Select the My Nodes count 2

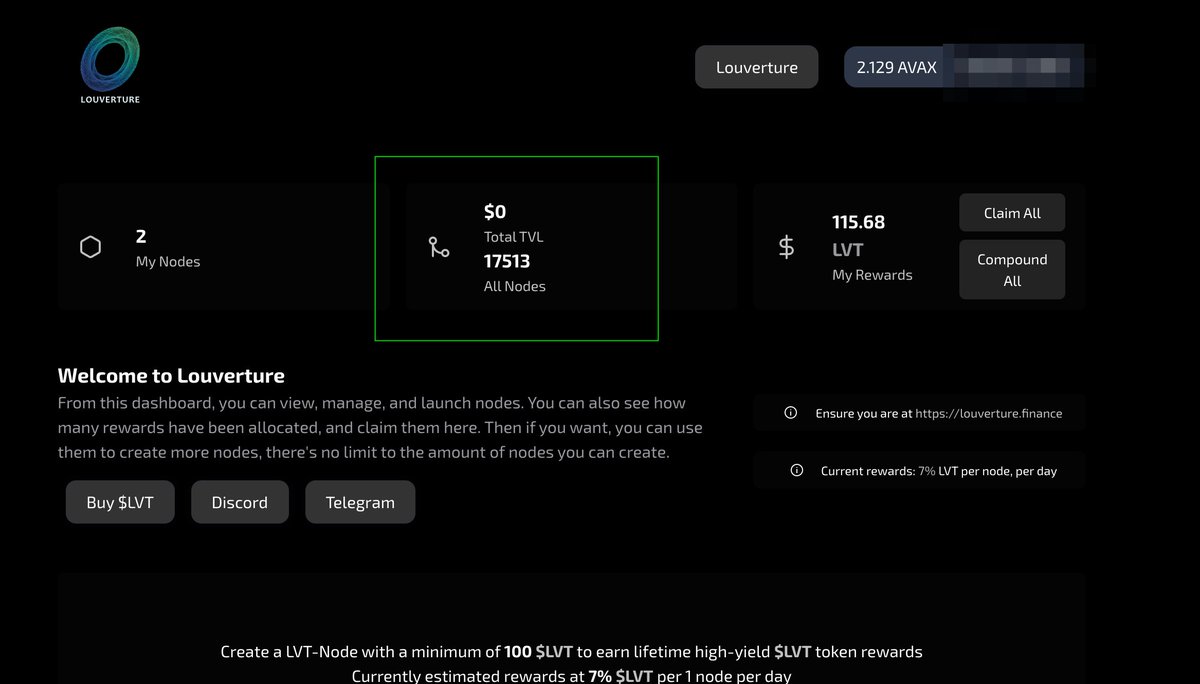[141, 236]
